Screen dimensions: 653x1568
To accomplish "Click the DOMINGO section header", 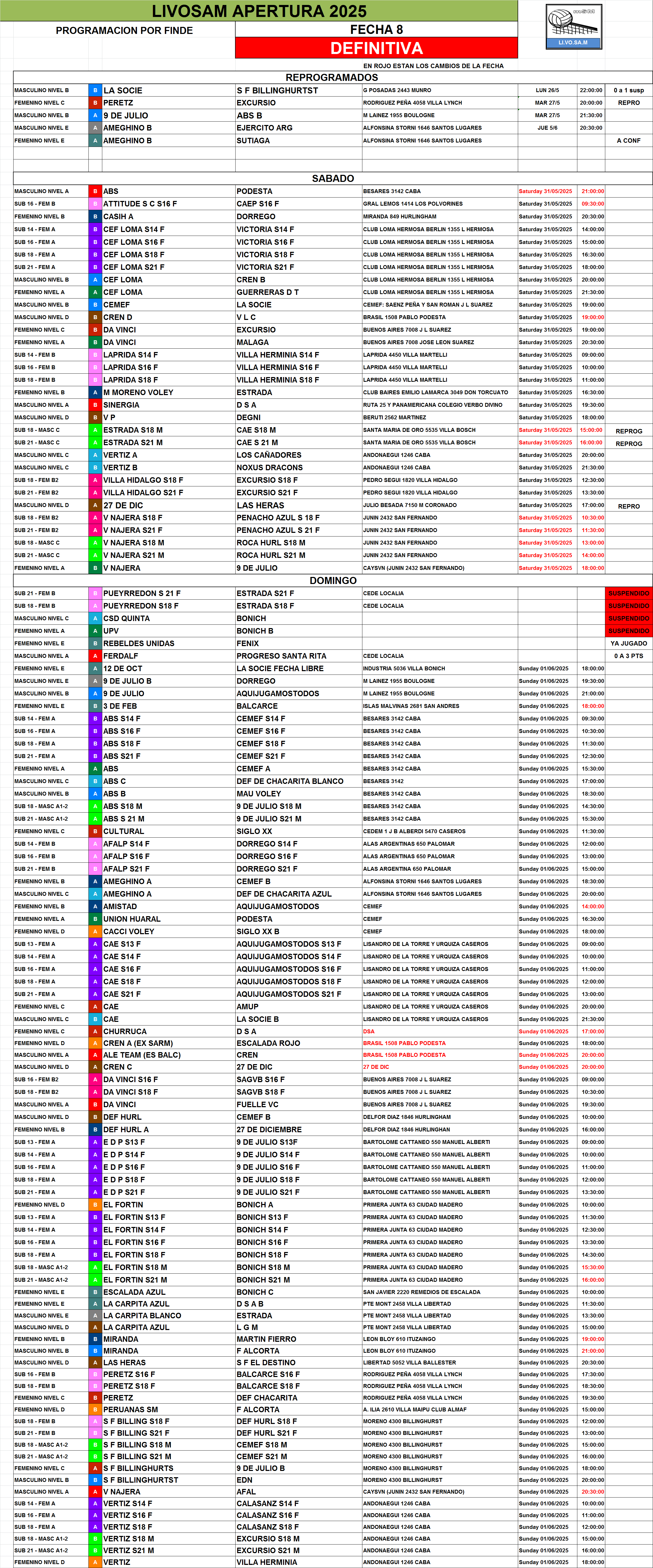I will coord(332,580).
